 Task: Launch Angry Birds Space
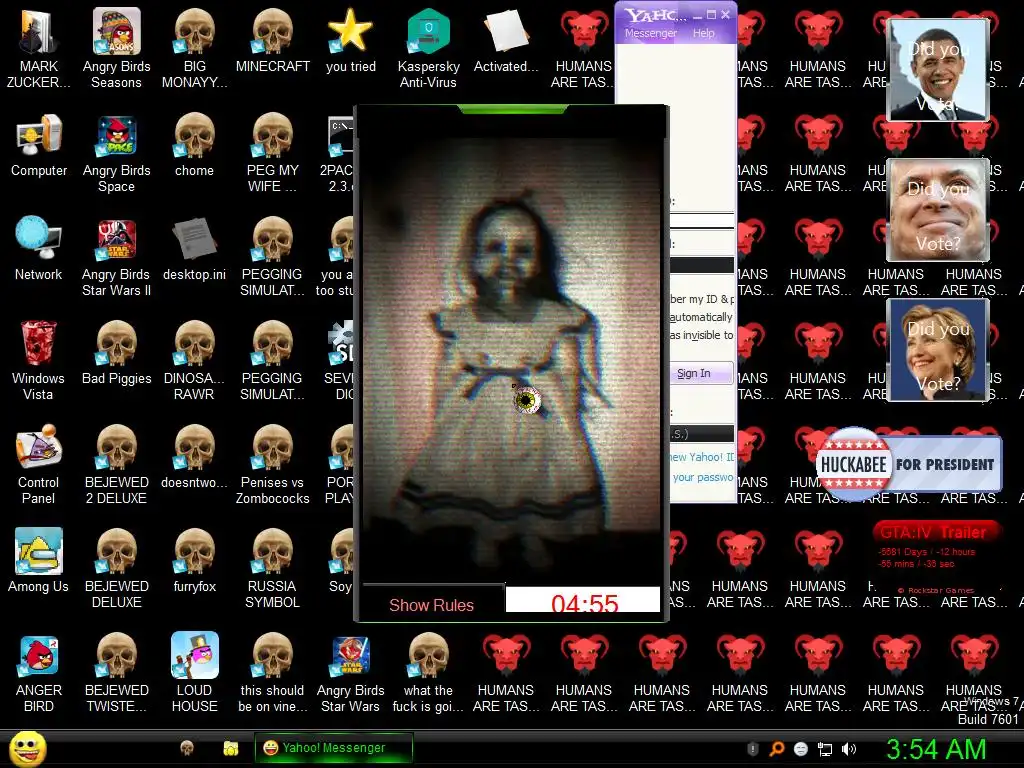[116, 153]
